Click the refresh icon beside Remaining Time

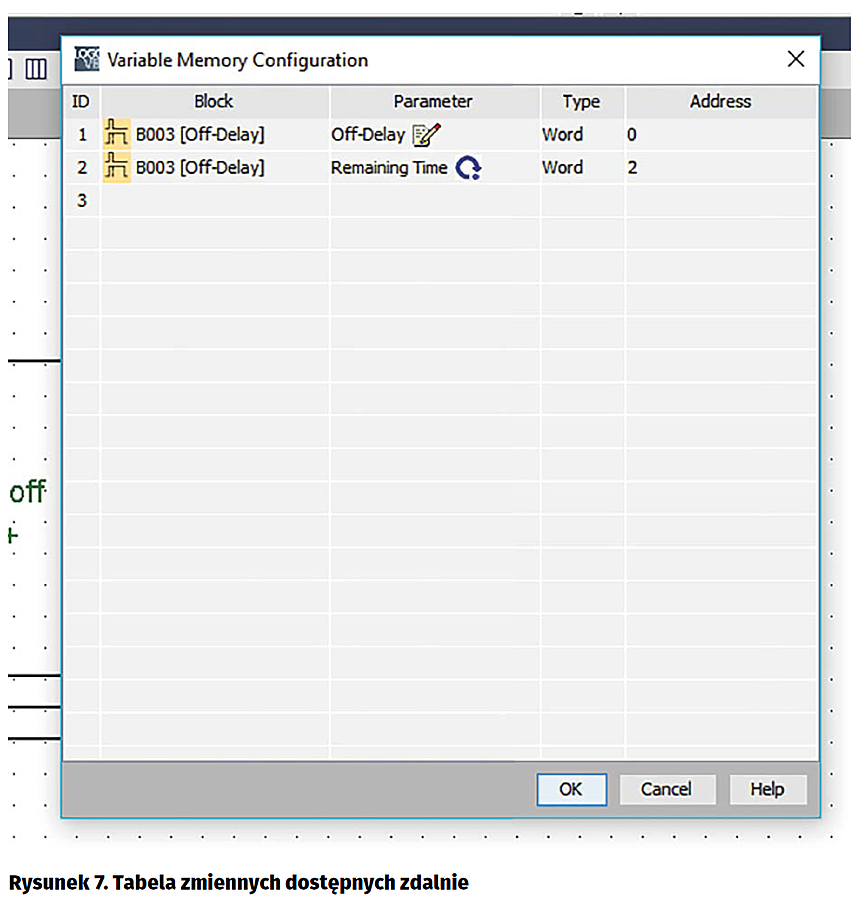[468, 168]
